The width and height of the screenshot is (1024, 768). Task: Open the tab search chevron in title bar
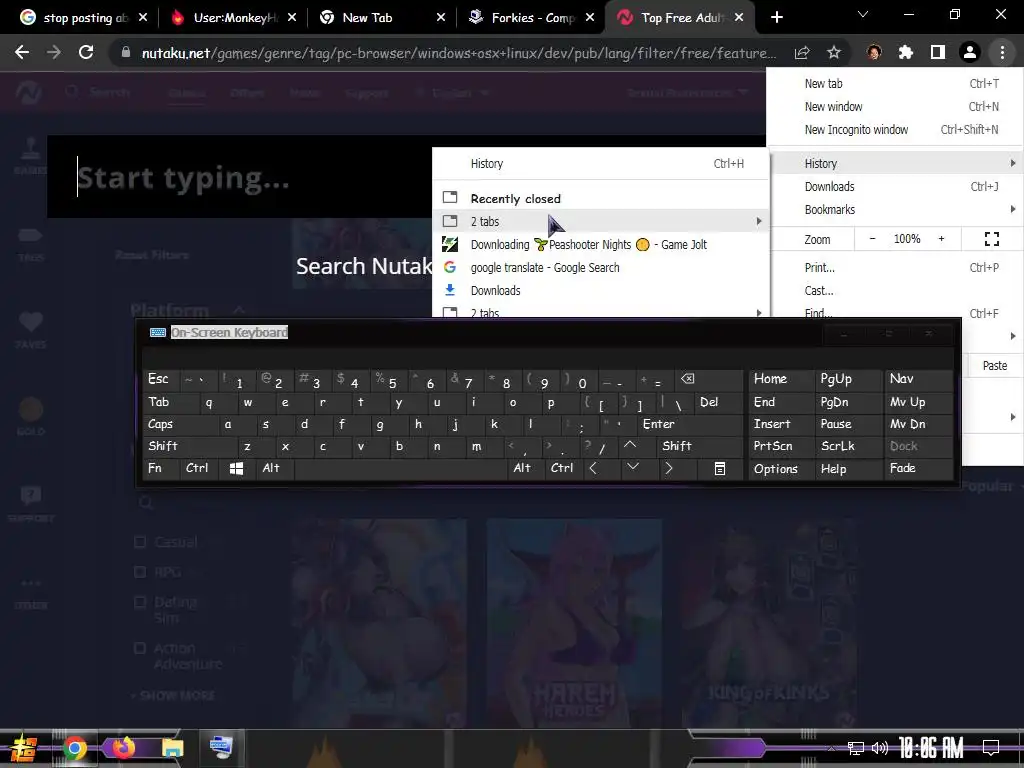pyautogui.click(x=863, y=14)
